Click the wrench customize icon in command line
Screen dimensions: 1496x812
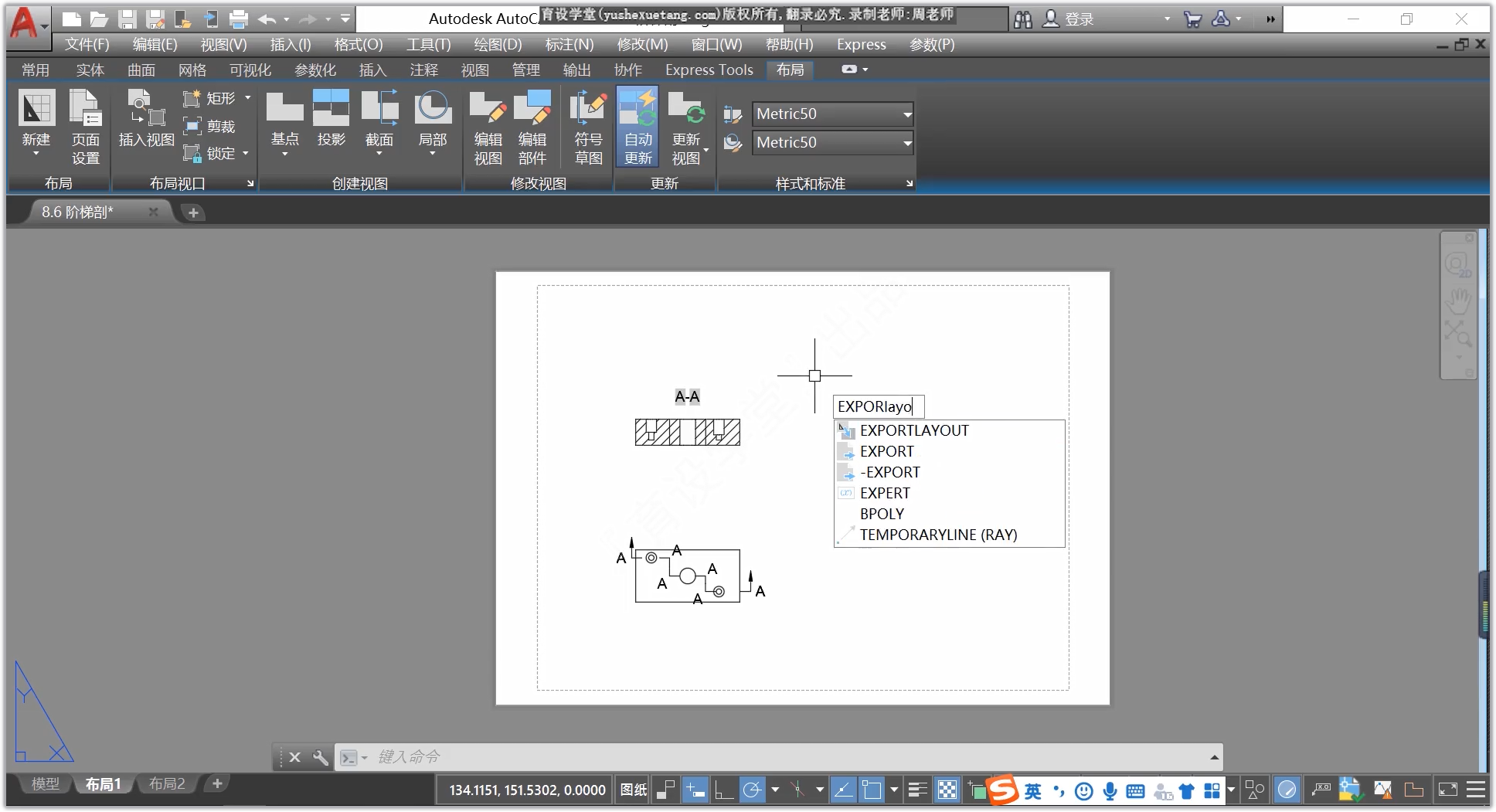point(321,757)
